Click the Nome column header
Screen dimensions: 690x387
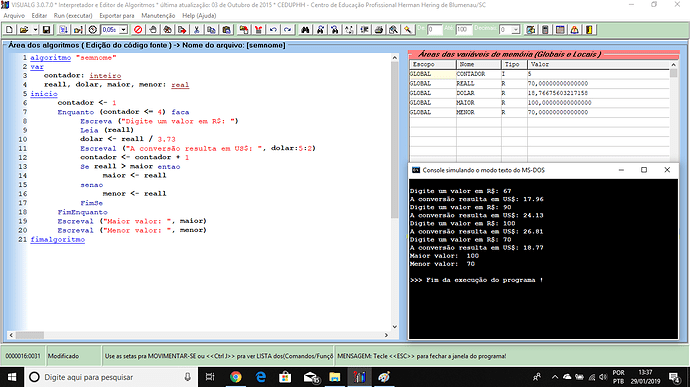479,64
